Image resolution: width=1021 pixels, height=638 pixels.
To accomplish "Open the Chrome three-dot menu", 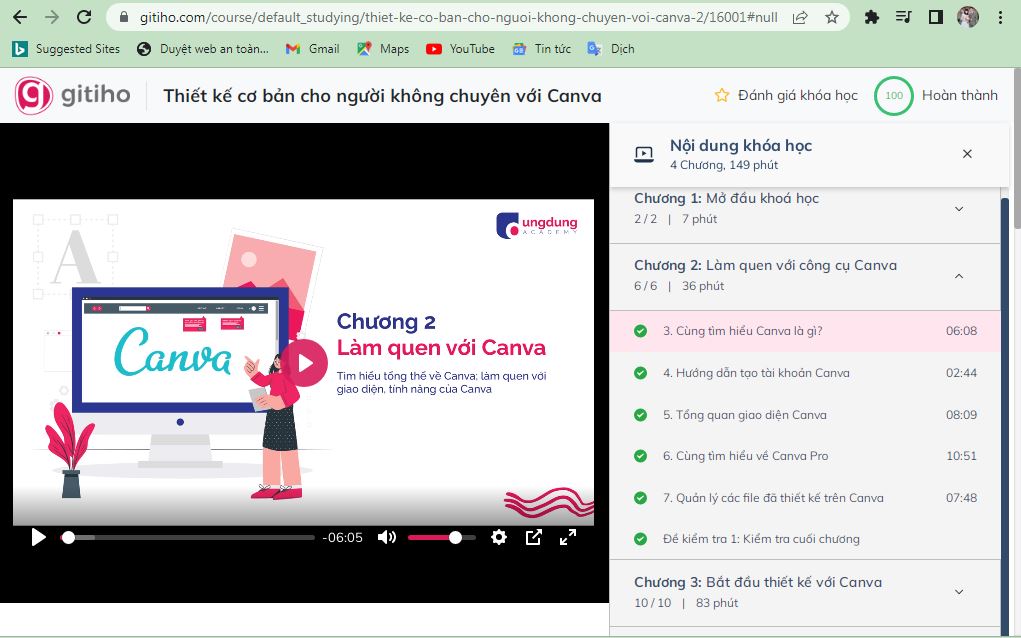I will pos(1000,18).
